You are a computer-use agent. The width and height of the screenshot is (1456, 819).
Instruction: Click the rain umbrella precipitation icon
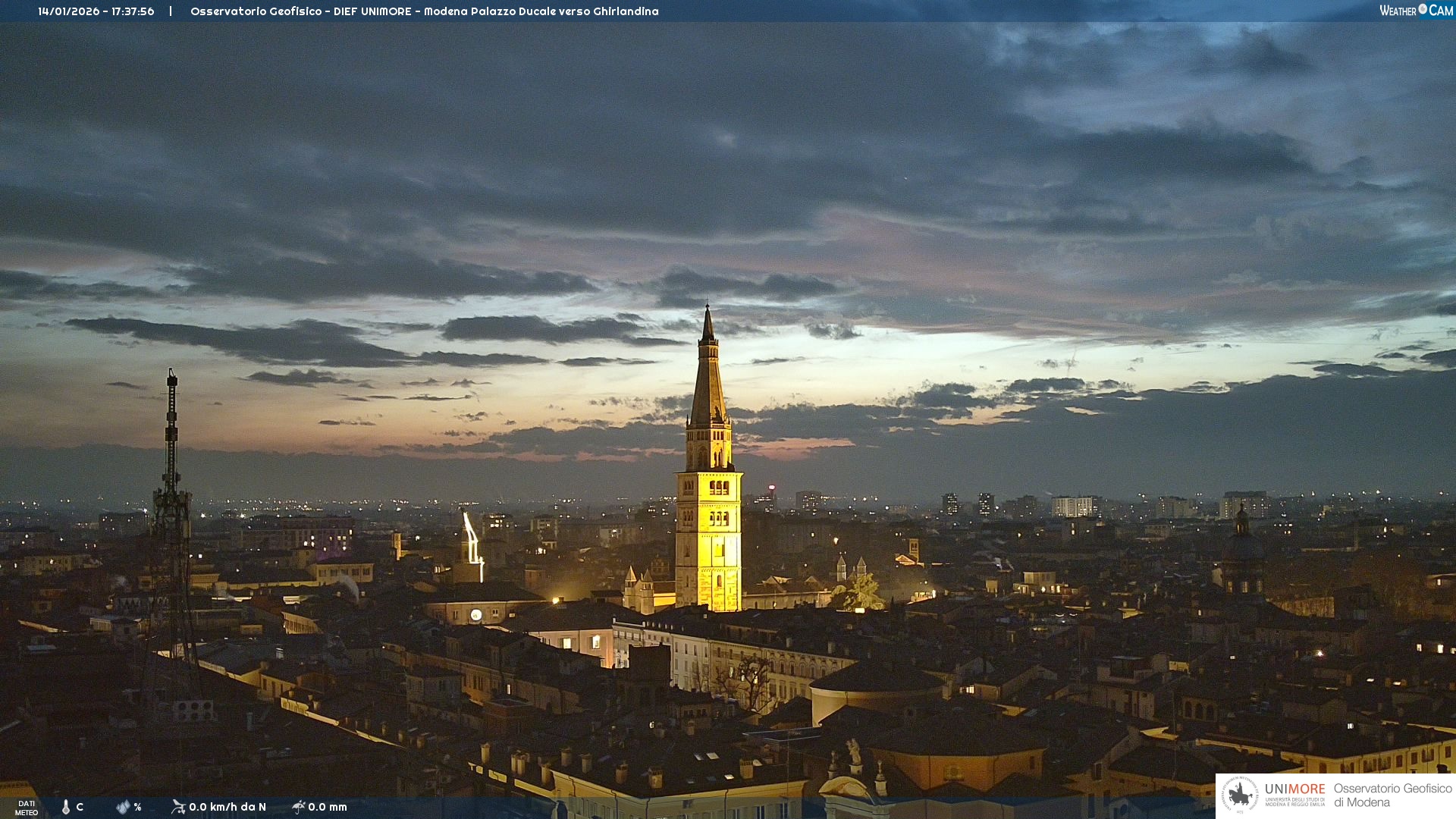click(298, 807)
